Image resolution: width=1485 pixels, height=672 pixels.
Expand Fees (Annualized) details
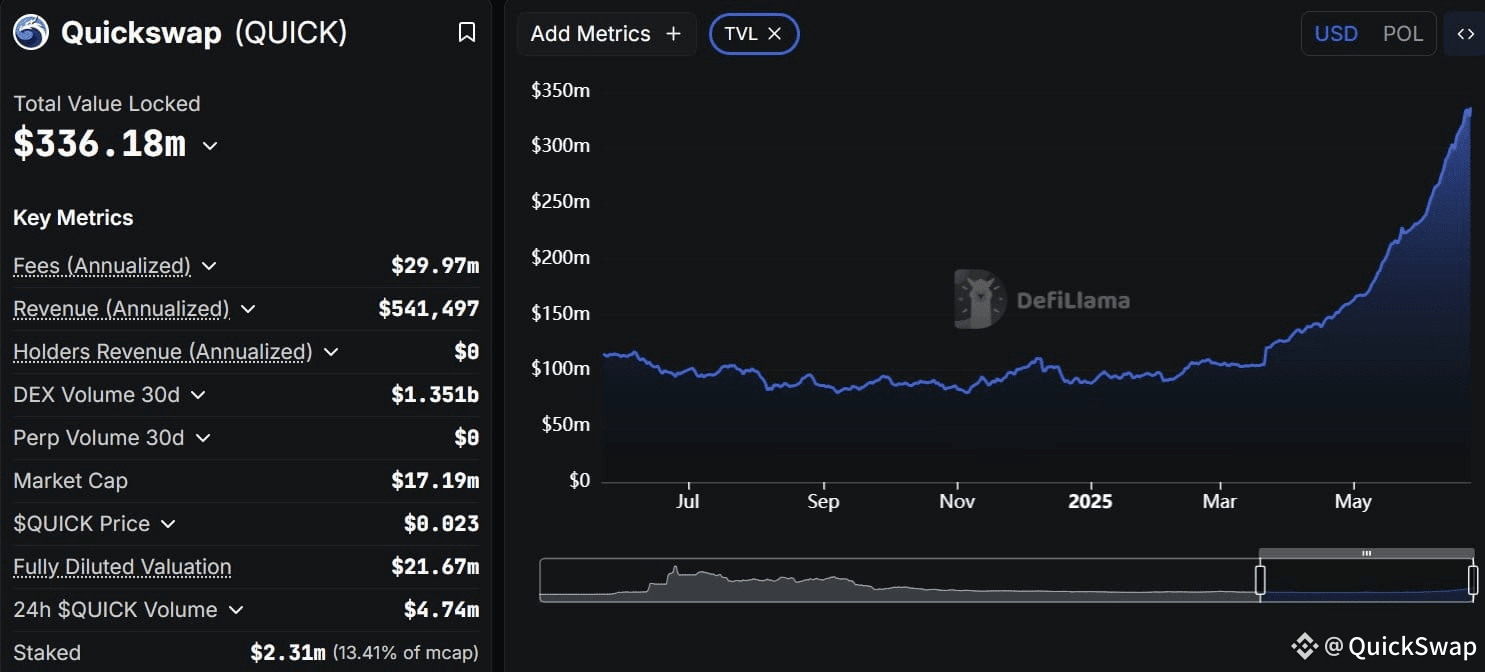[x=209, y=266]
